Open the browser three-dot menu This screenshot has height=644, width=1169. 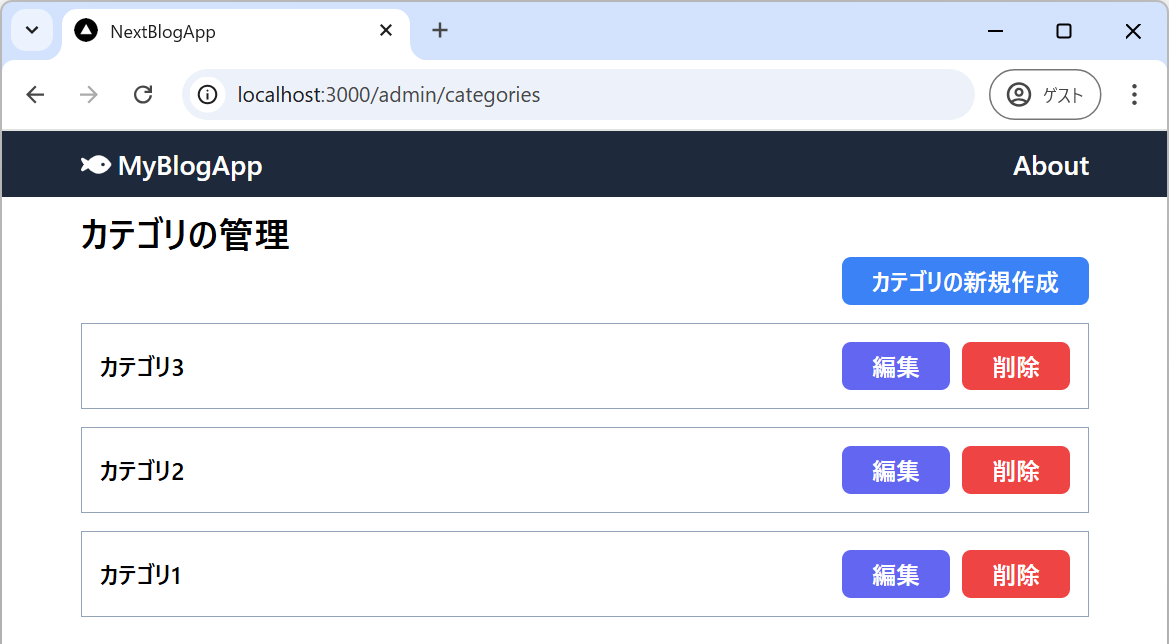(x=1133, y=95)
